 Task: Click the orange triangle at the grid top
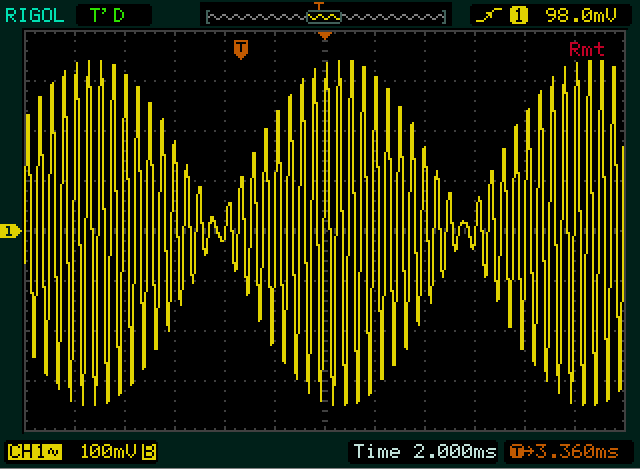coord(324,37)
